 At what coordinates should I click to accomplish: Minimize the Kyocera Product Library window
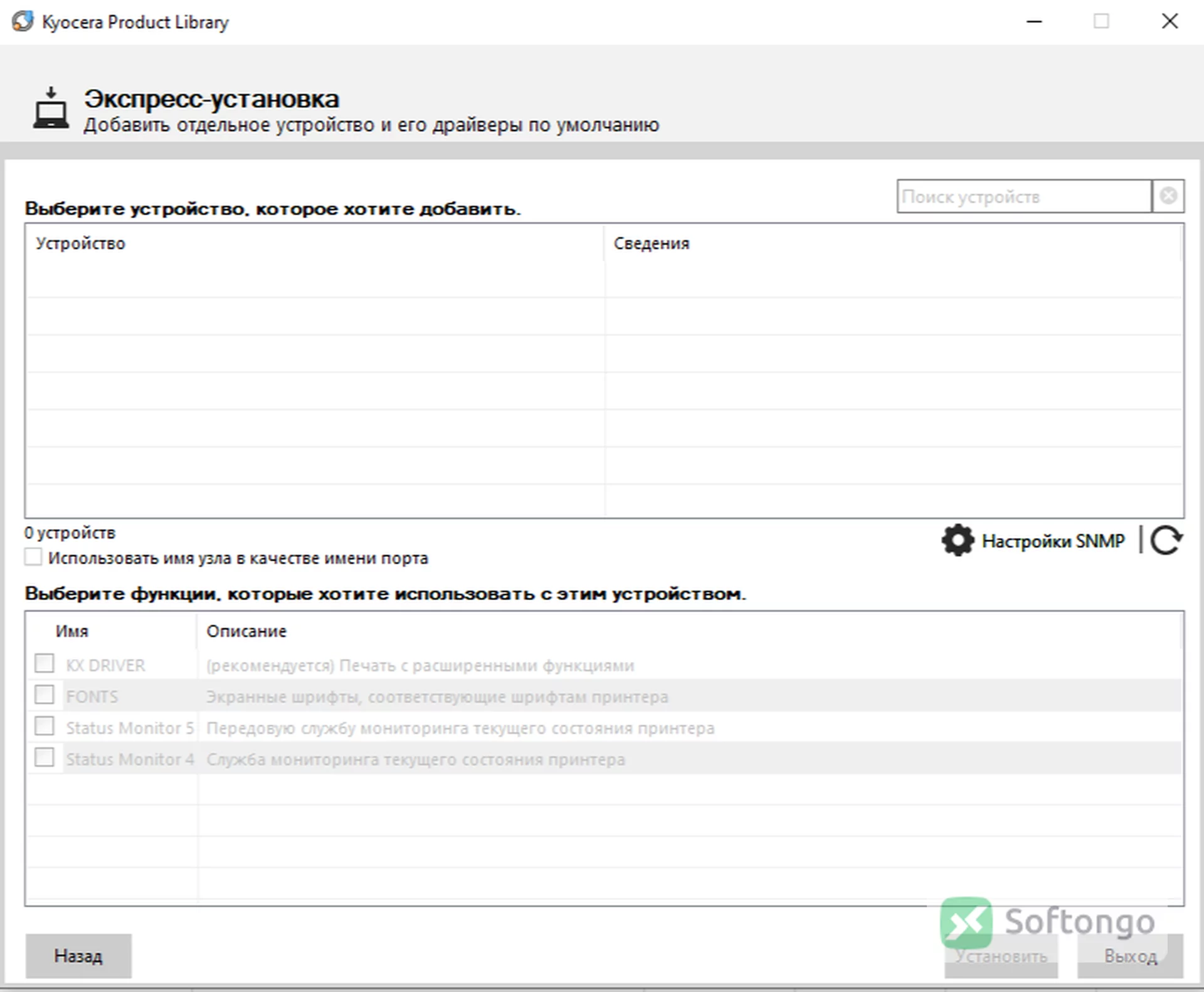[x=1034, y=21]
